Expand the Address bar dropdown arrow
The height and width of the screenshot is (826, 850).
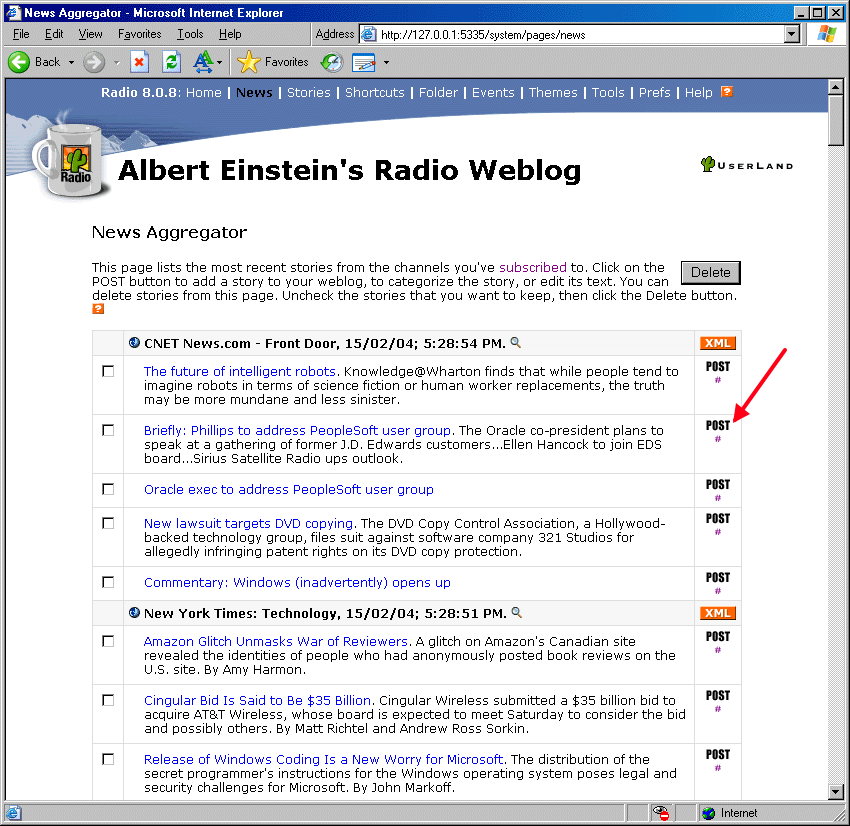792,34
